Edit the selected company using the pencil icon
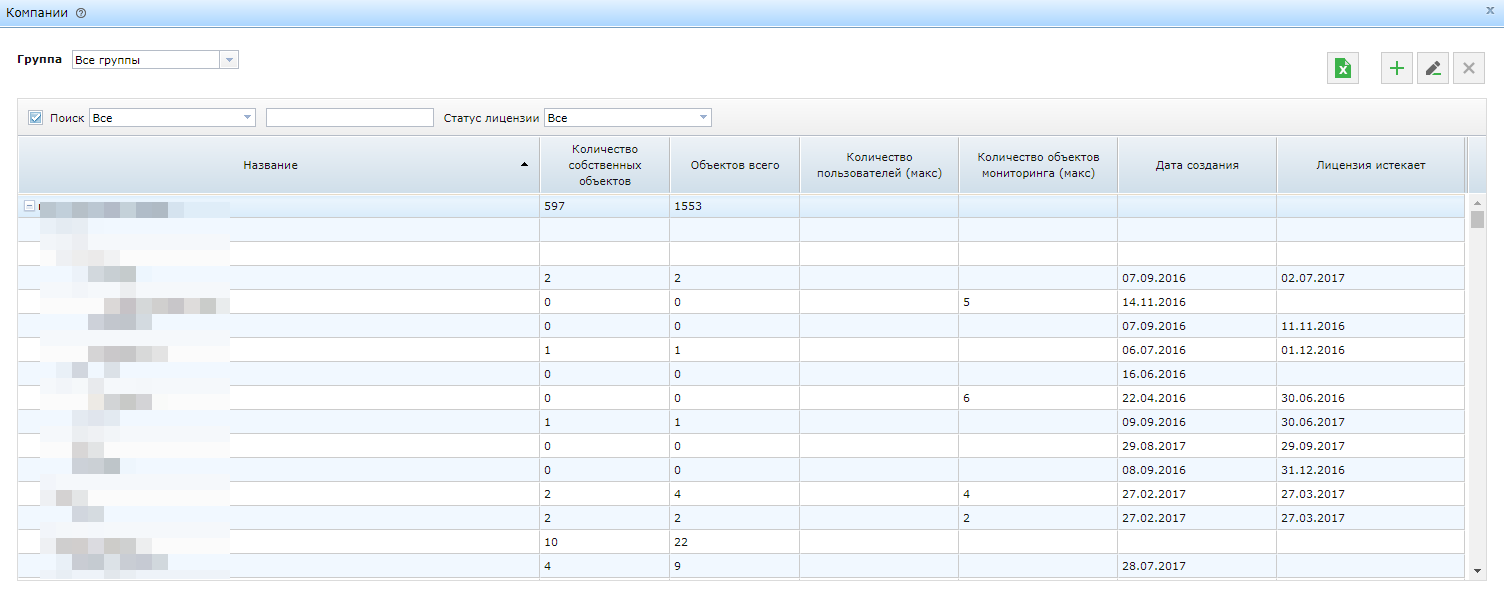 click(x=1432, y=68)
